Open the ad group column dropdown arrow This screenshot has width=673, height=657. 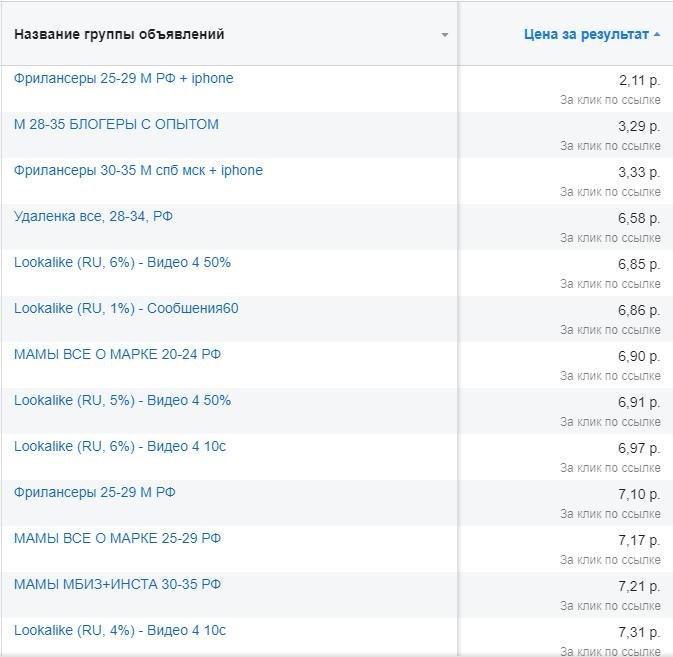click(x=445, y=35)
